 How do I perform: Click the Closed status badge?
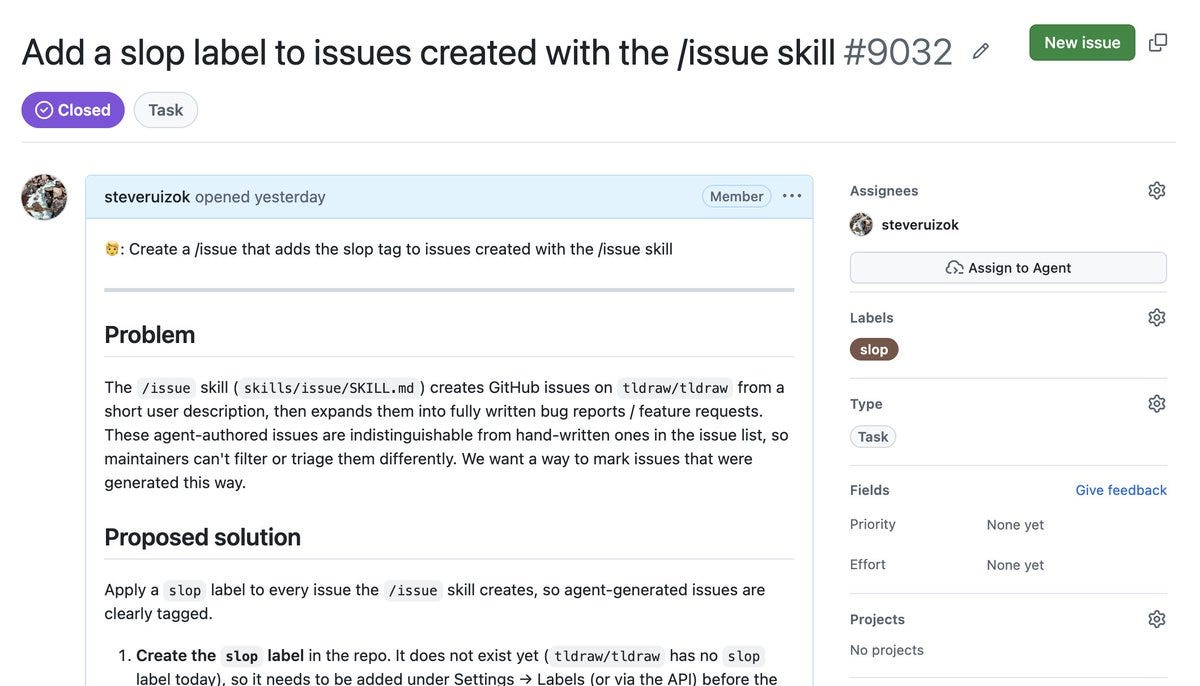coord(73,110)
